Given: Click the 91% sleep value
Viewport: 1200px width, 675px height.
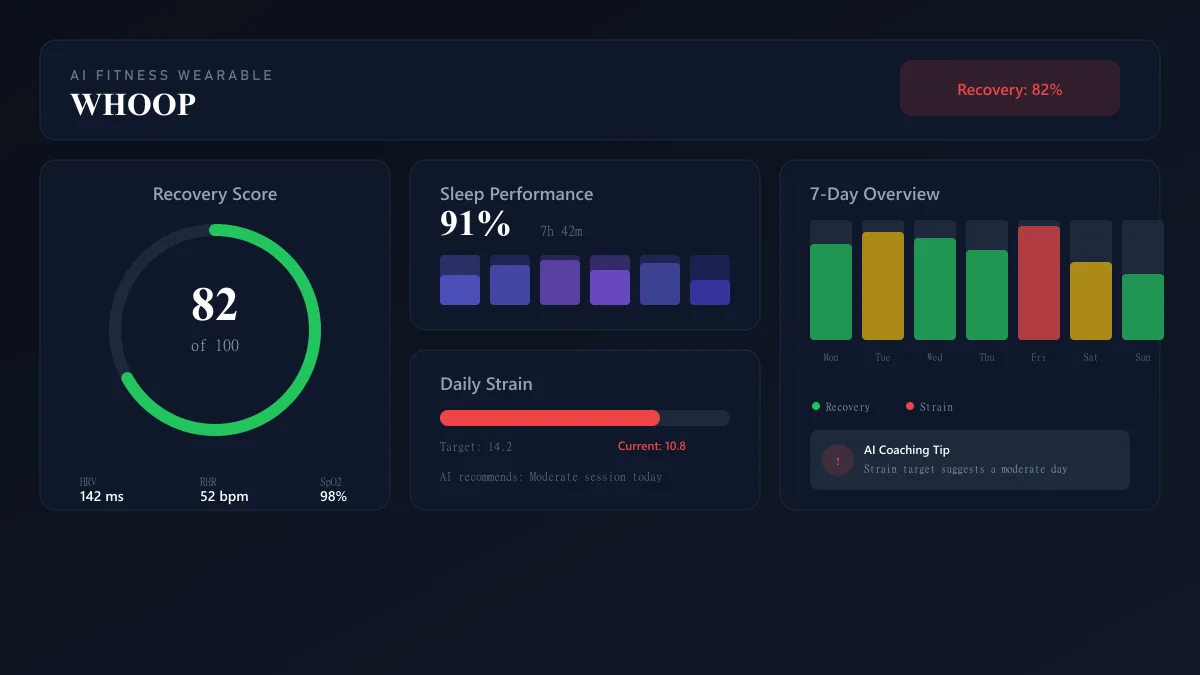Looking at the screenshot, I should tap(475, 224).
